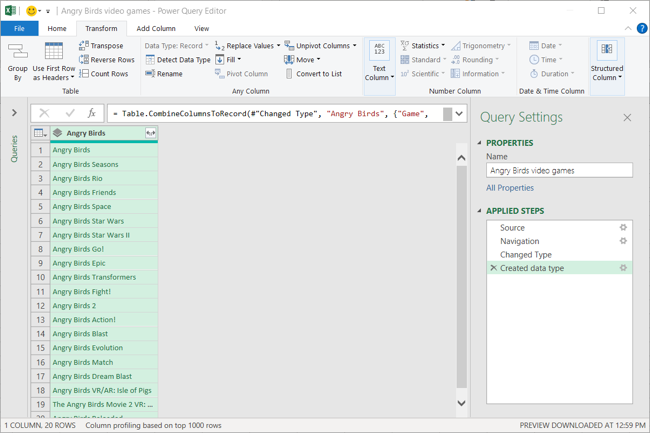Click the query Name input field

click(559, 171)
